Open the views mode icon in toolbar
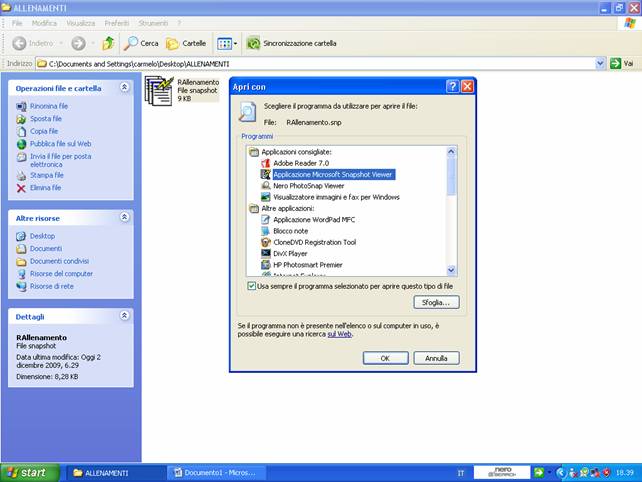Image resolution: width=642 pixels, height=482 pixels. [x=224, y=43]
